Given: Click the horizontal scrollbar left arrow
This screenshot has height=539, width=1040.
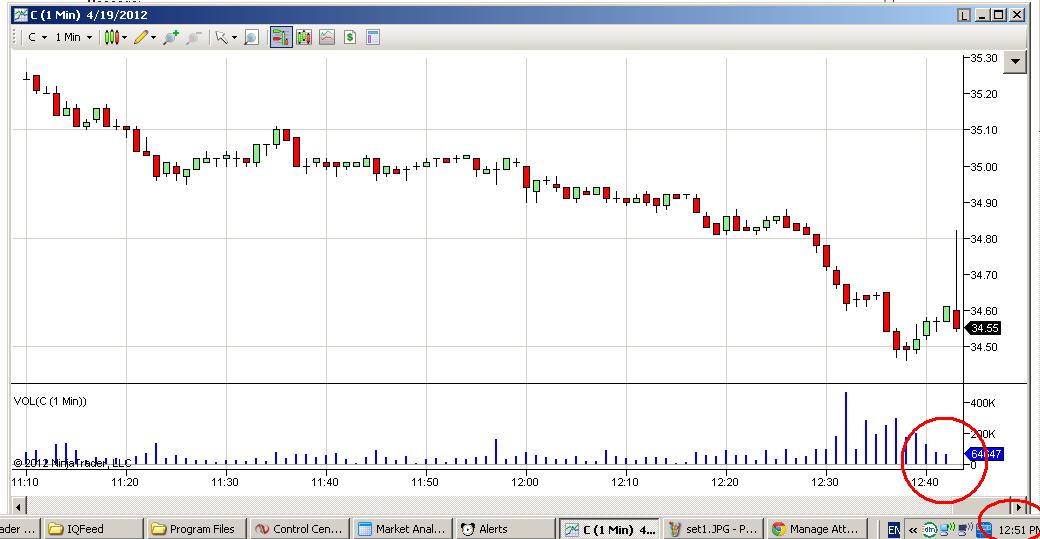Looking at the screenshot, I should click(x=19, y=508).
